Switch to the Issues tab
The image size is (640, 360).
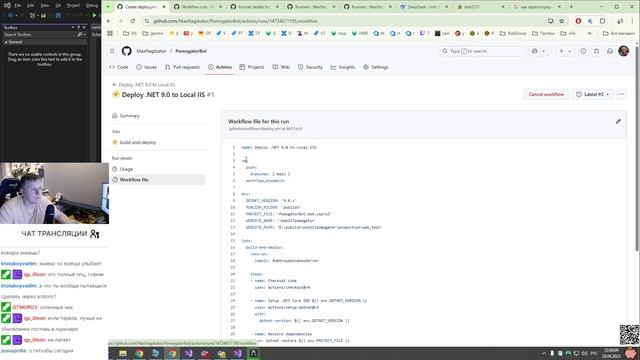147,67
